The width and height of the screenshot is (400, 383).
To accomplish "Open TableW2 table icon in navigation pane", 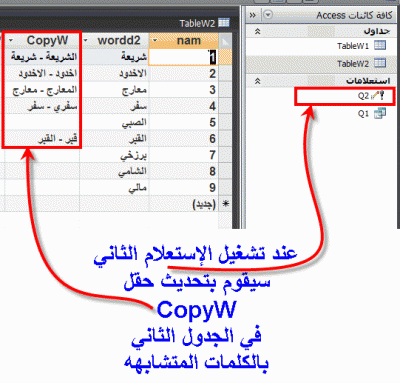I will 380,63.
